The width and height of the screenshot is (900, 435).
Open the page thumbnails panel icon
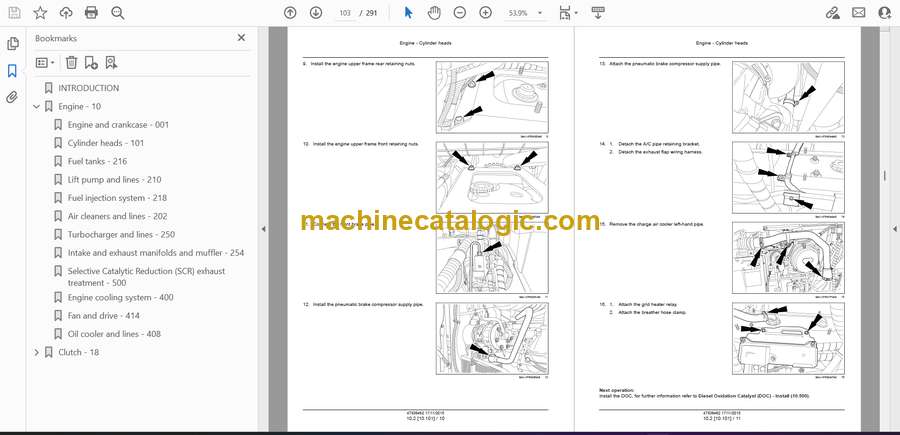[13, 44]
